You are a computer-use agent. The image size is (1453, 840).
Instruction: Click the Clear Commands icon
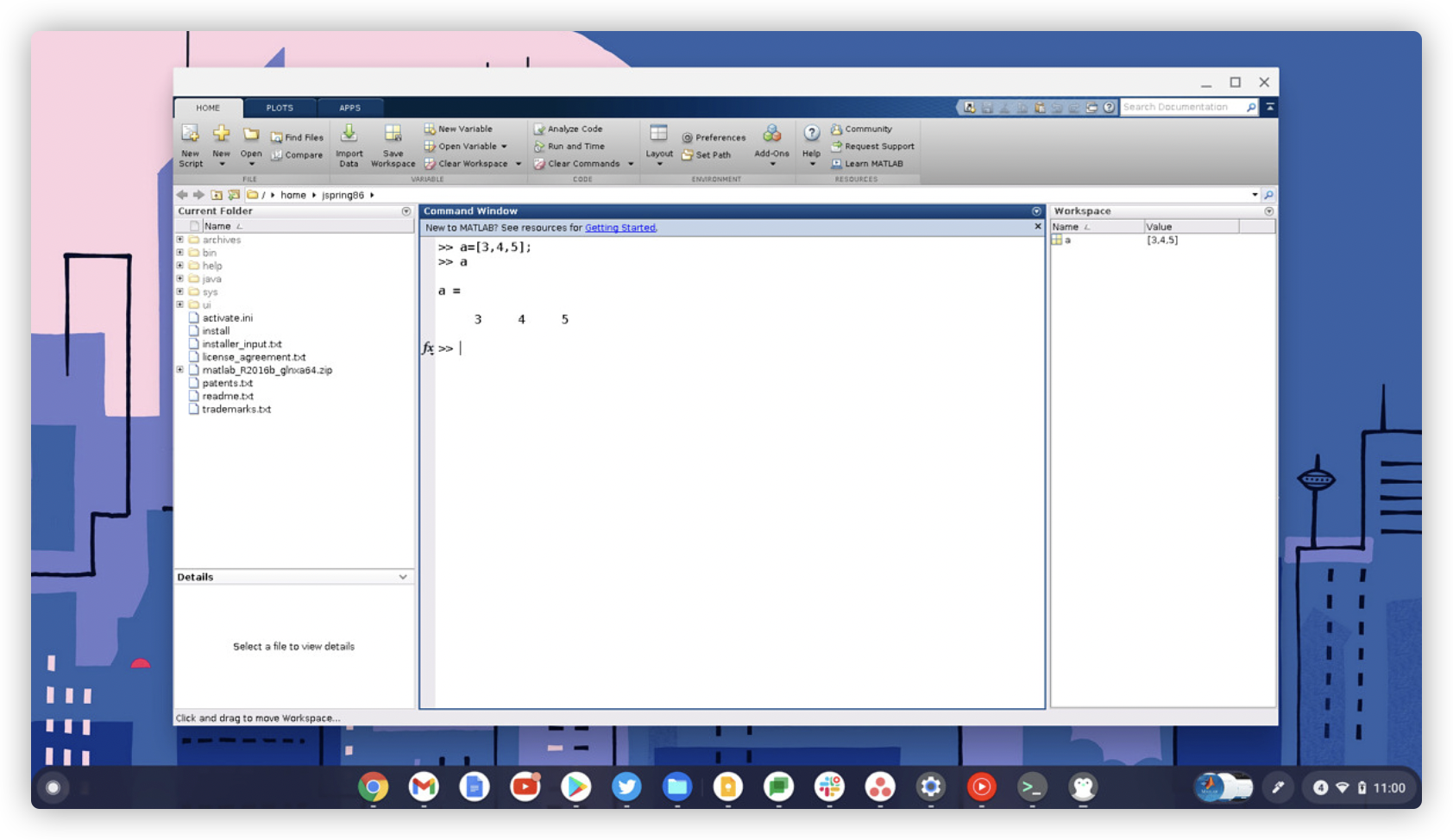click(538, 164)
